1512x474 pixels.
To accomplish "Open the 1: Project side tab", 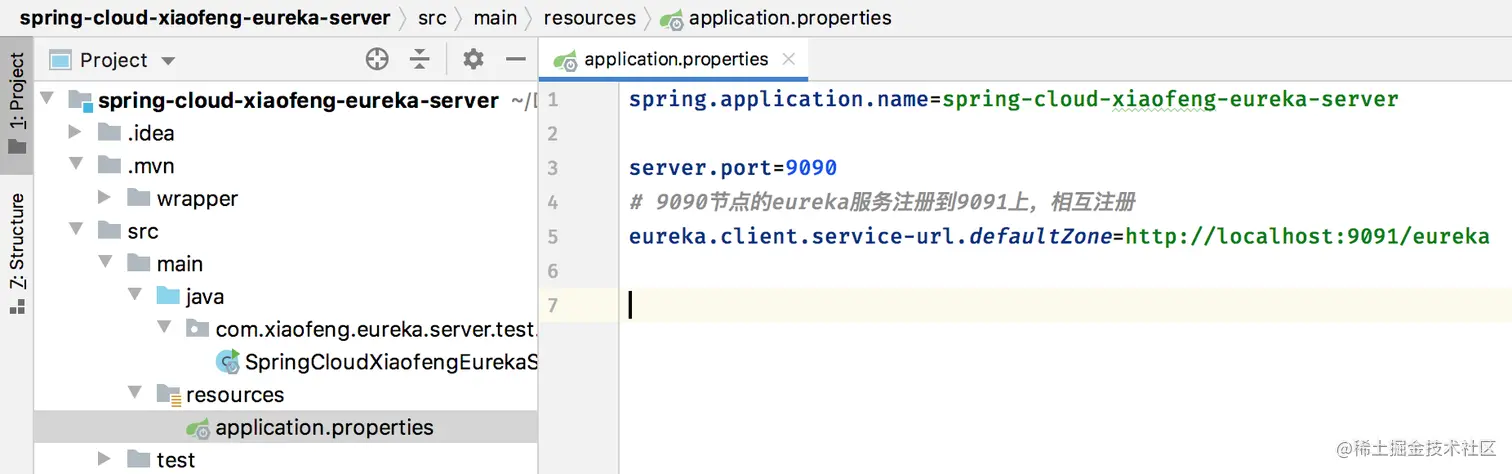I will [x=17, y=100].
